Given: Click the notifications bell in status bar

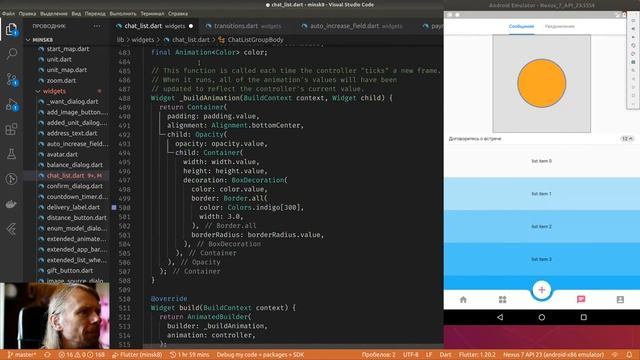Looking at the screenshot, I should point(629,355).
